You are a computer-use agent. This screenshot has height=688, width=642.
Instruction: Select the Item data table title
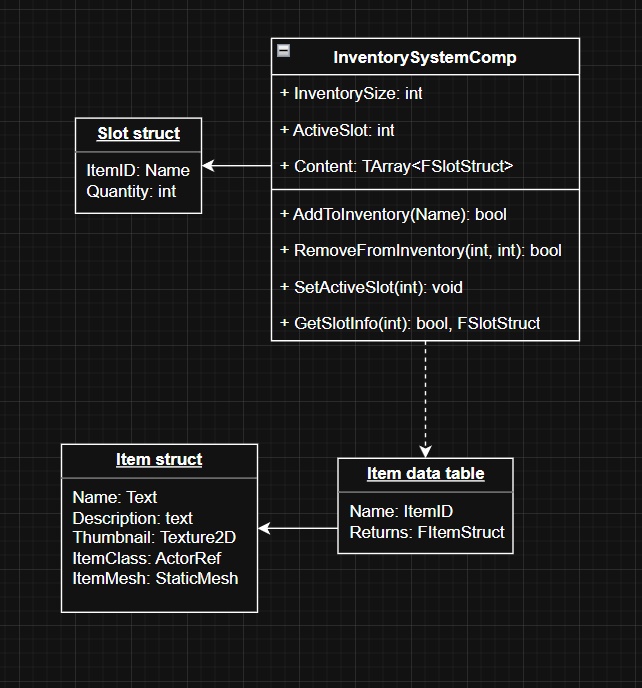point(425,474)
